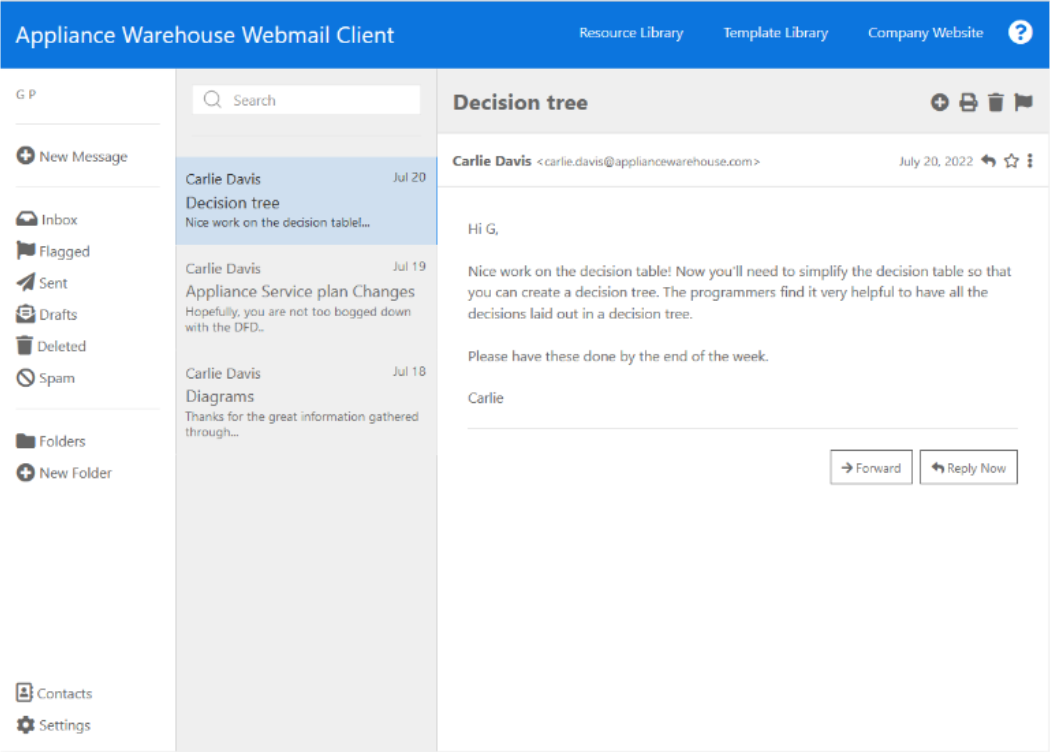Click "Hopefully, you are not too bogged down" preview

coord(298,311)
